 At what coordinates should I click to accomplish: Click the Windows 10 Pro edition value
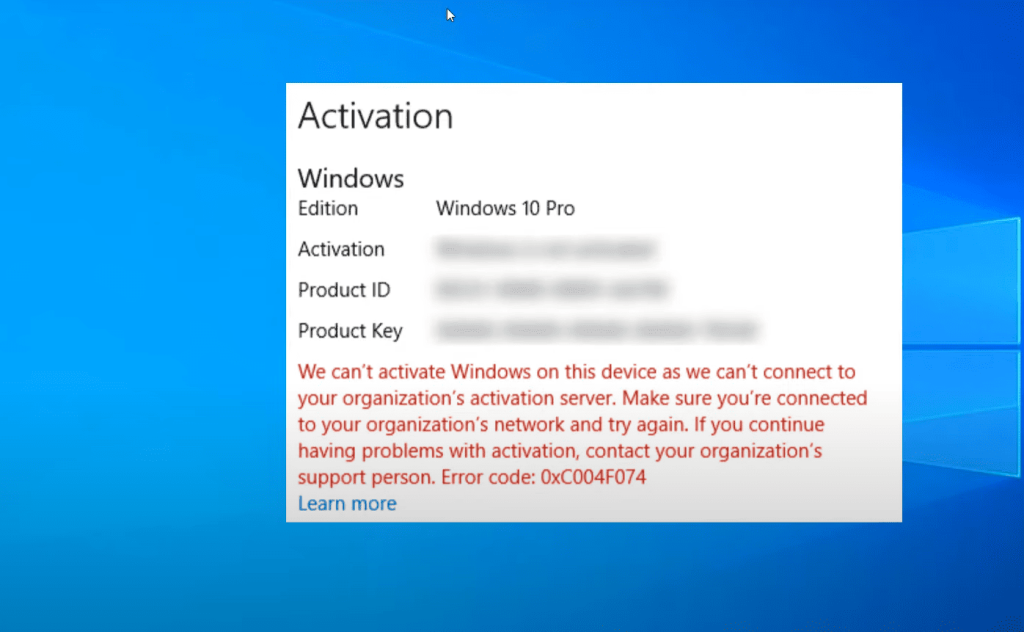(504, 209)
